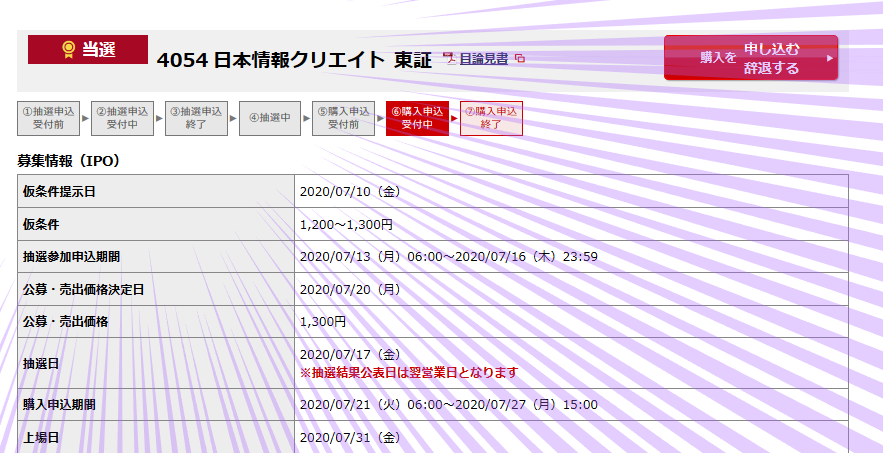Click the date 2020/07/17（金）

click(350, 354)
